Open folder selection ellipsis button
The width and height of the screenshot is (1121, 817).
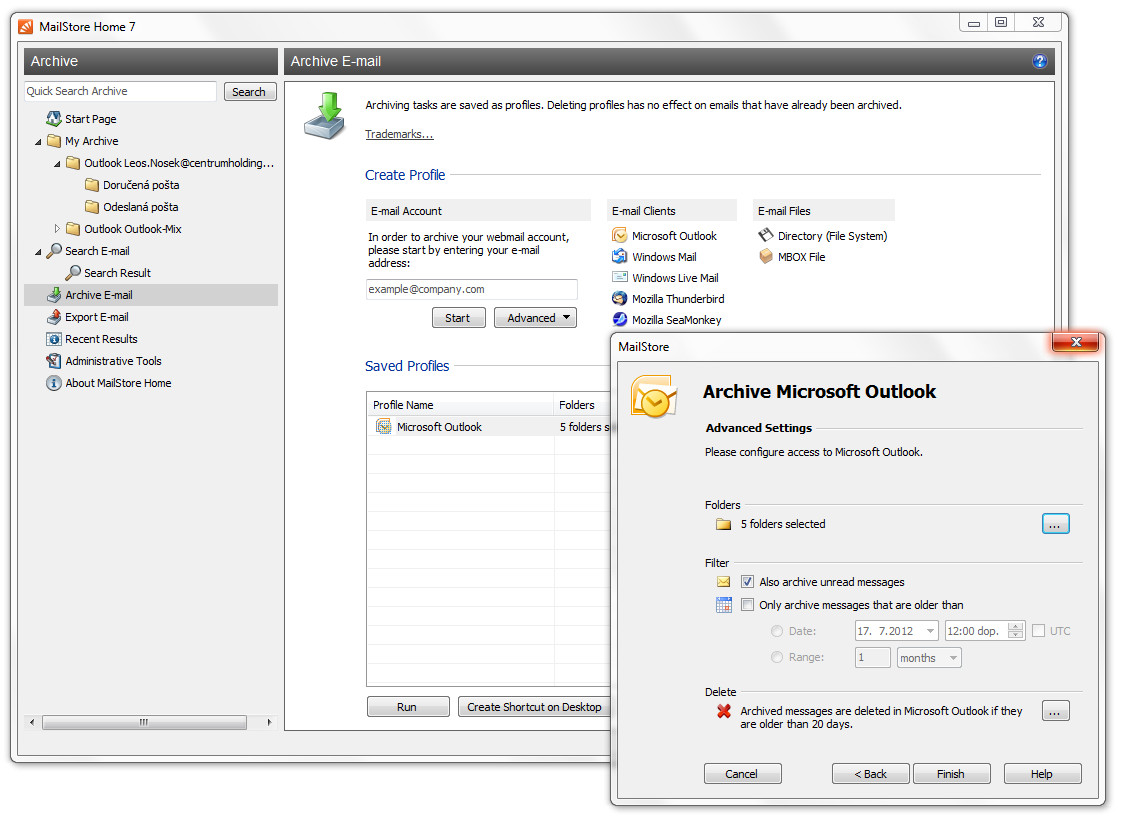tap(1055, 524)
